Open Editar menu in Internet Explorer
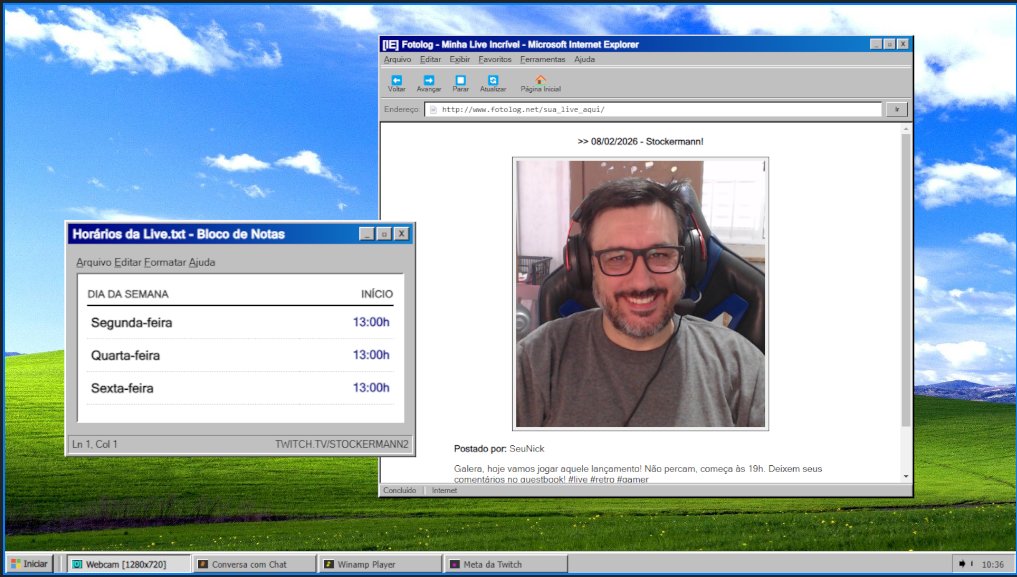This screenshot has width=1017, height=577. [430, 59]
